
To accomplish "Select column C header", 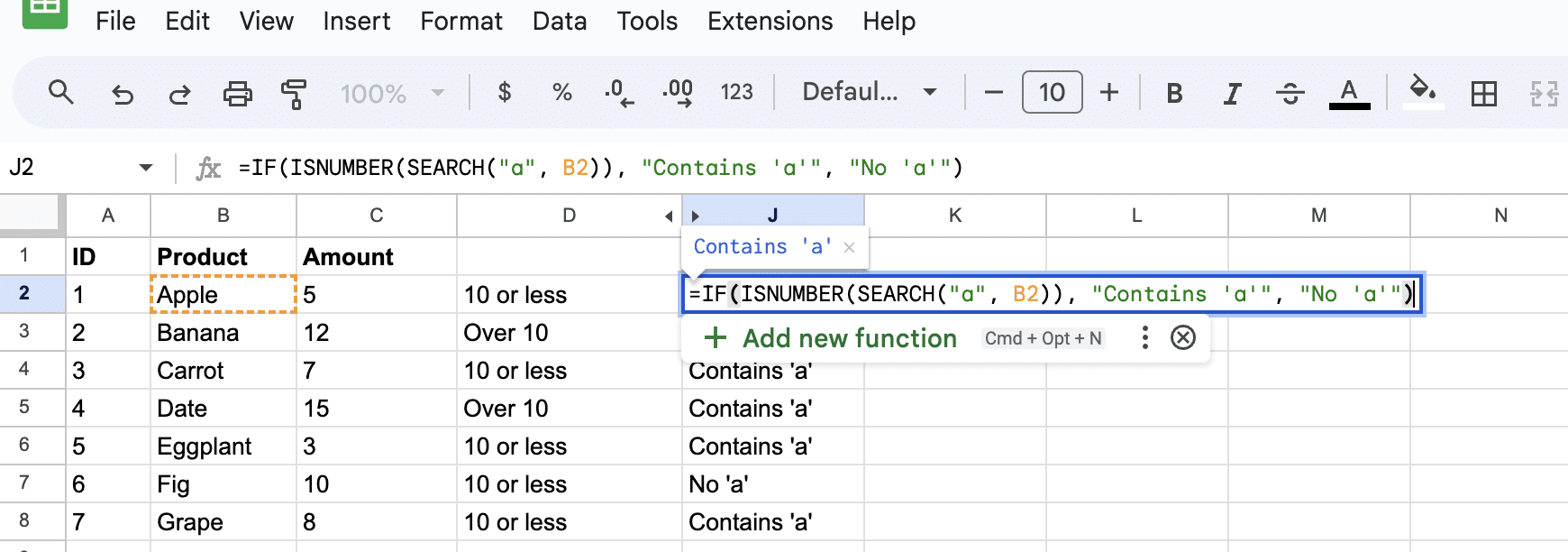I will point(377,216).
